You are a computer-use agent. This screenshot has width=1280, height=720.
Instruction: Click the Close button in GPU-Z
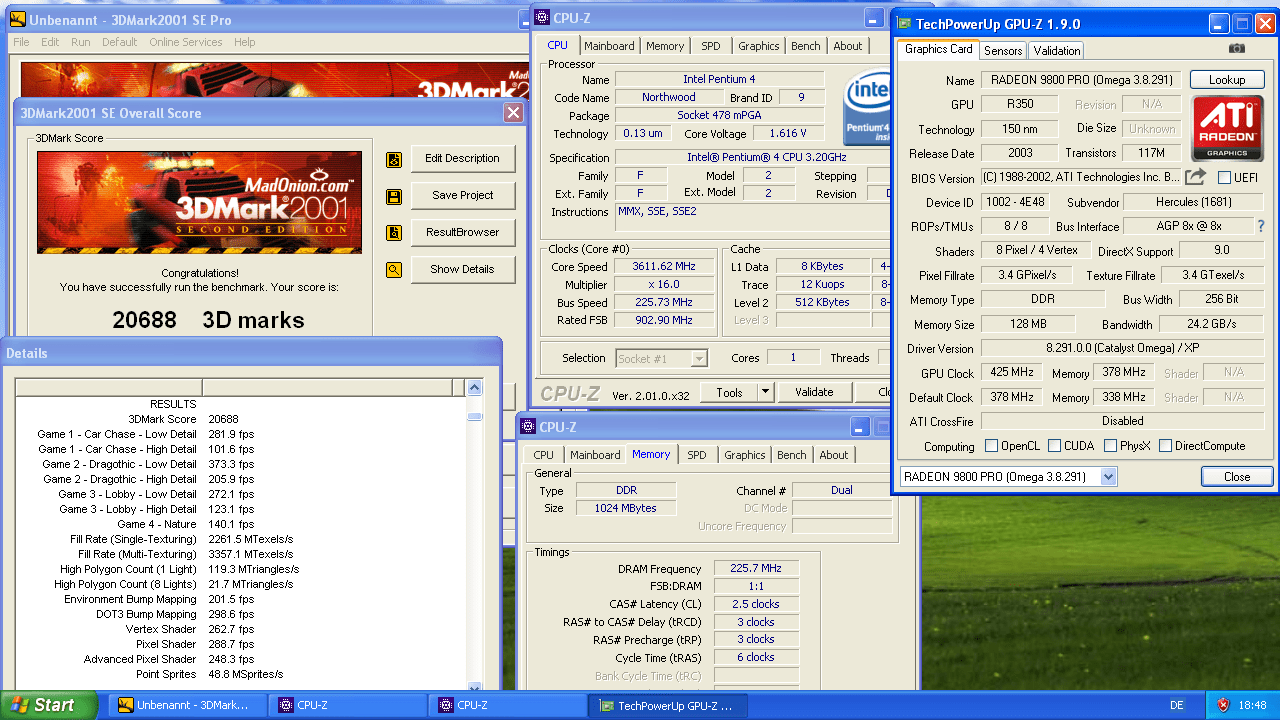tap(1237, 477)
